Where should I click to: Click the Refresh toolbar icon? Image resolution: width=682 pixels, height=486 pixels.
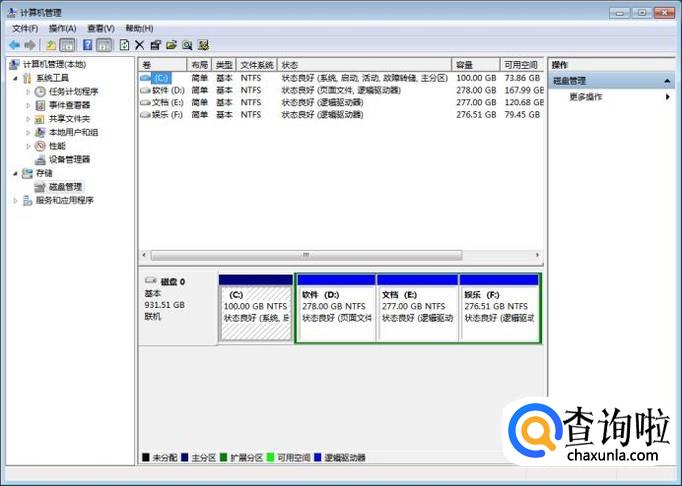[x=124, y=45]
